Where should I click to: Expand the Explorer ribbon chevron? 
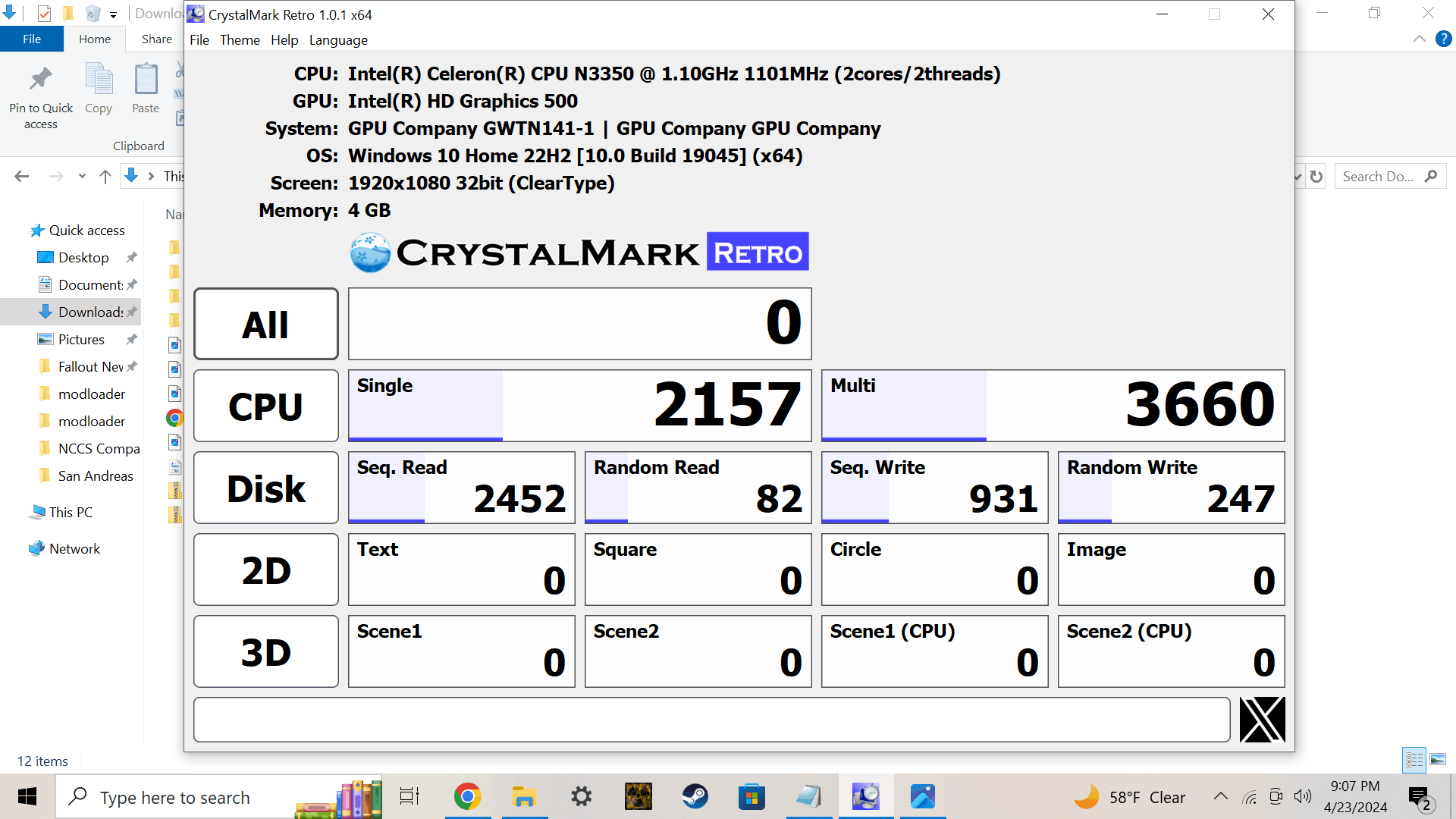pos(1419,39)
